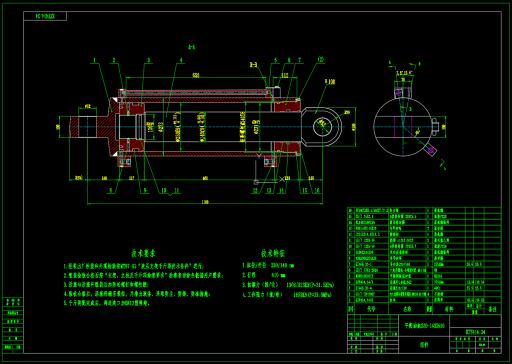
Task: Click the 组件 title block cell
Action: [424, 345]
